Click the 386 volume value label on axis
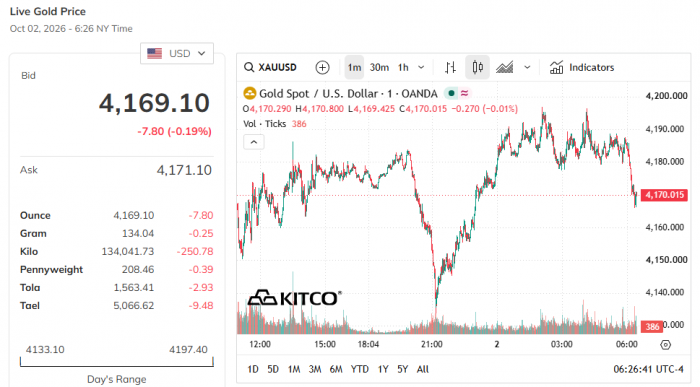700x387 pixels. coord(652,326)
